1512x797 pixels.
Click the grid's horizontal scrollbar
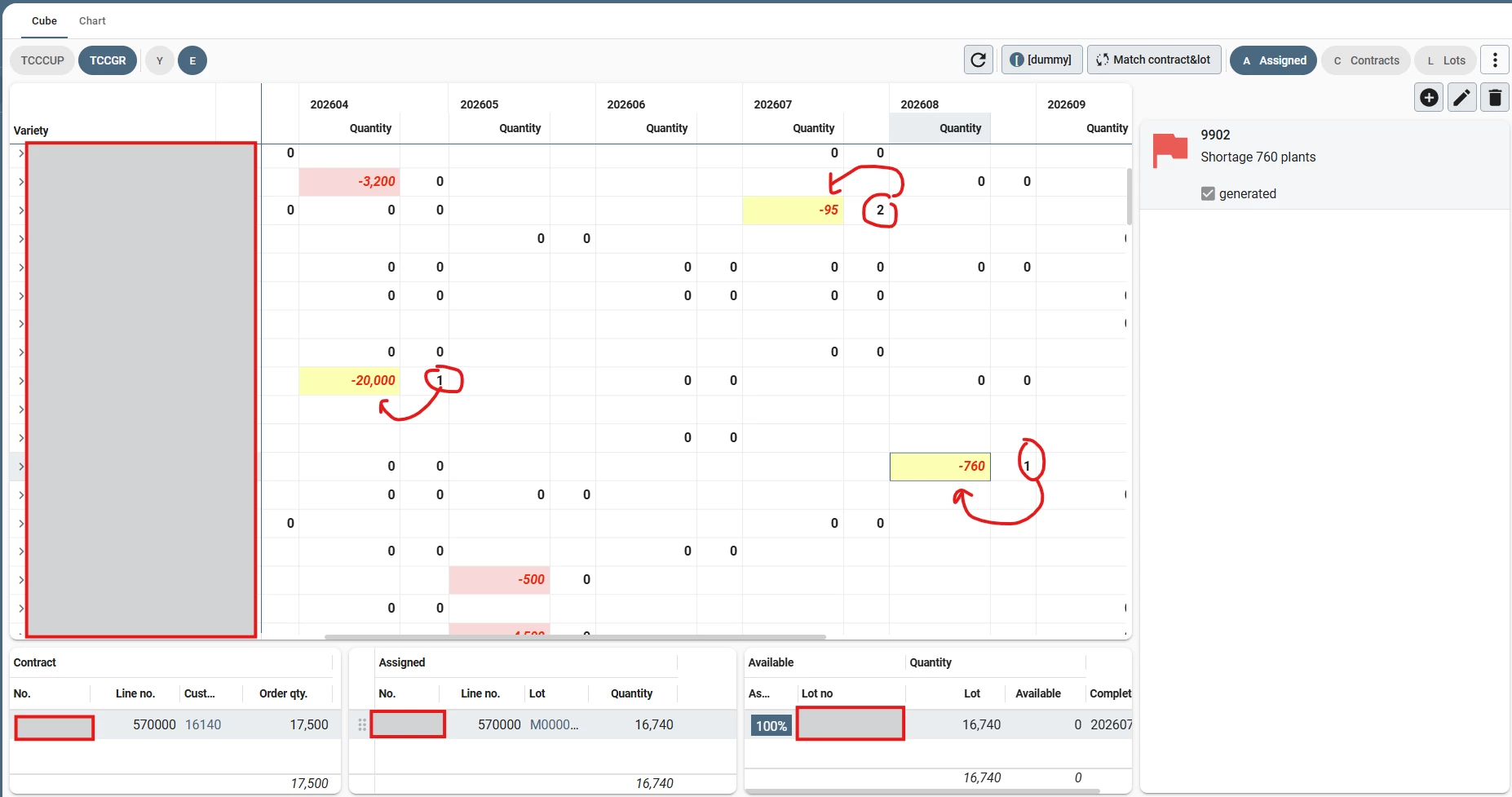[x=575, y=637]
